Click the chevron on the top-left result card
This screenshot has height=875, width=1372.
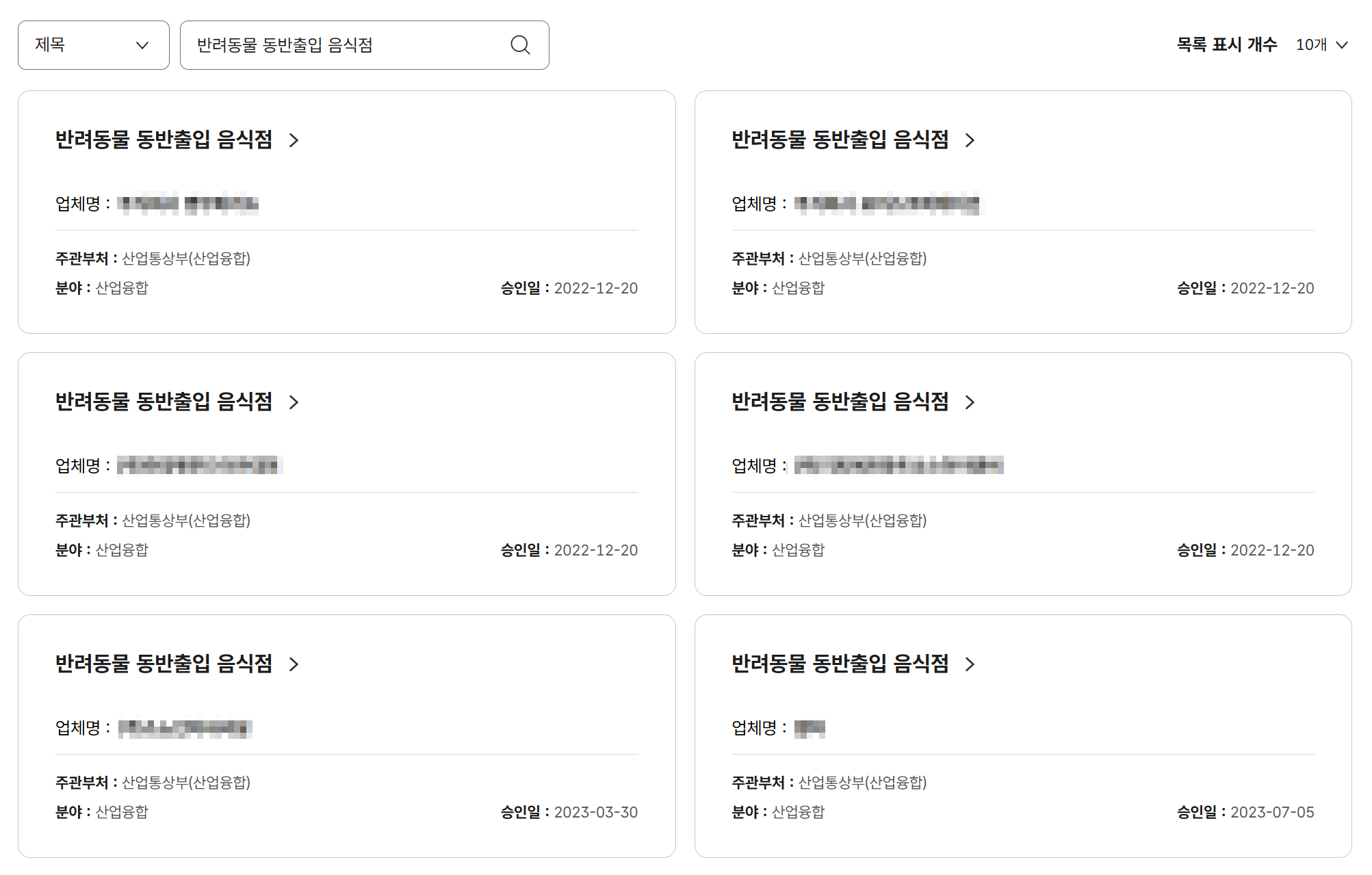(295, 140)
